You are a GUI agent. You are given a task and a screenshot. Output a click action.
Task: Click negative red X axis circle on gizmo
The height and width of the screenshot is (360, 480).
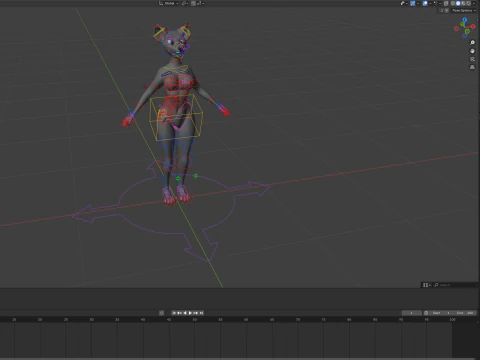click(x=456, y=29)
